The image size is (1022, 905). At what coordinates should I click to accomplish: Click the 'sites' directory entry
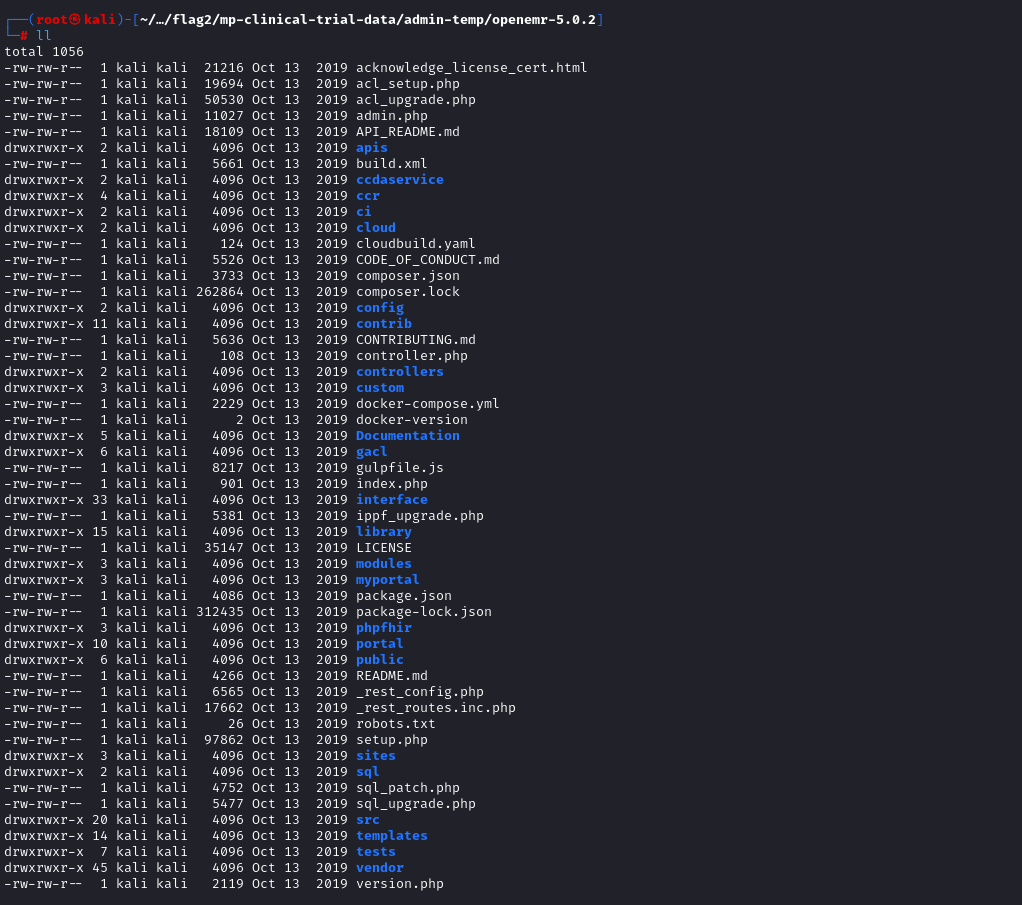click(375, 756)
